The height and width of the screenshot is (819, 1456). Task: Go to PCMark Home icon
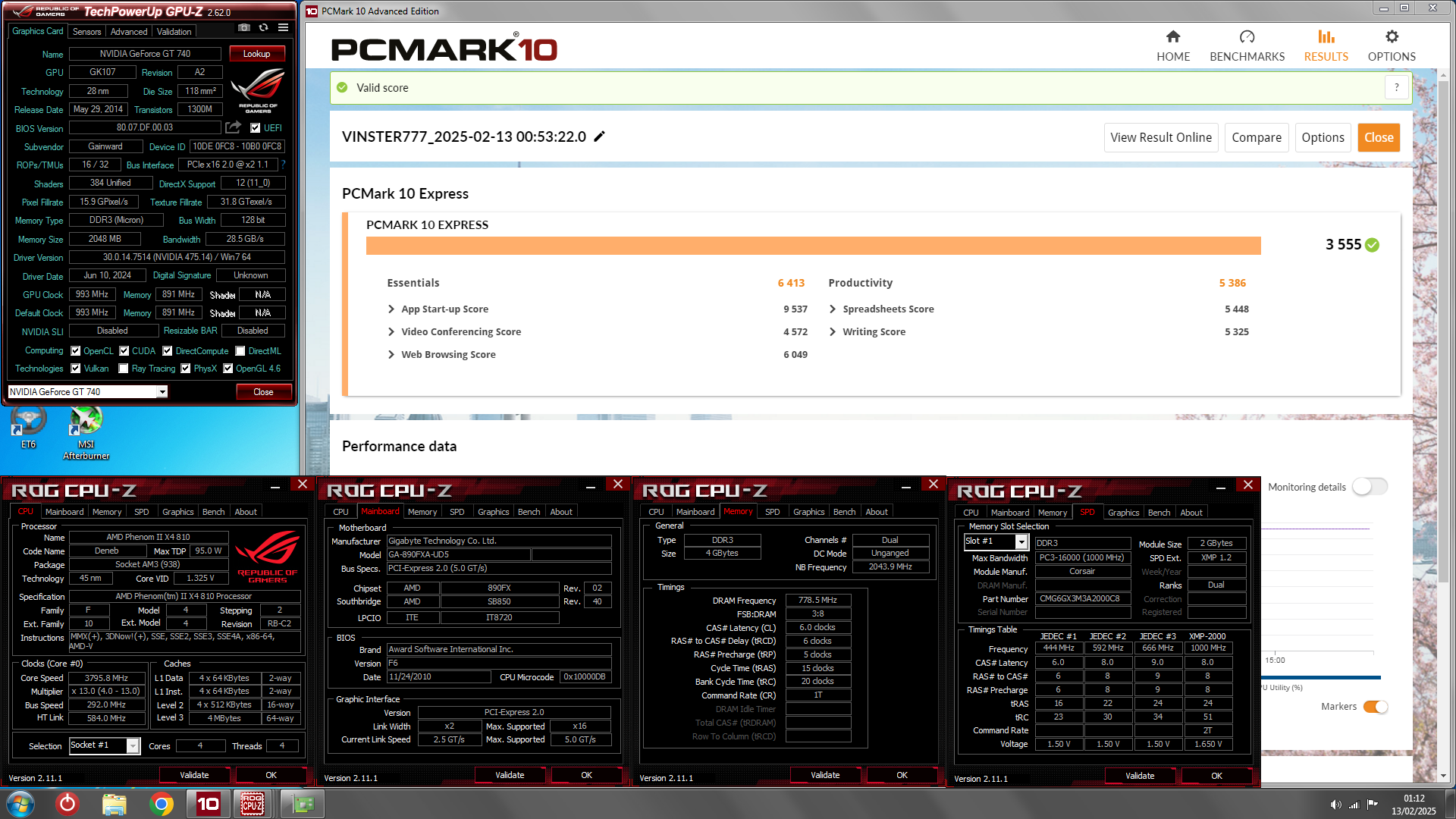(1172, 36)
